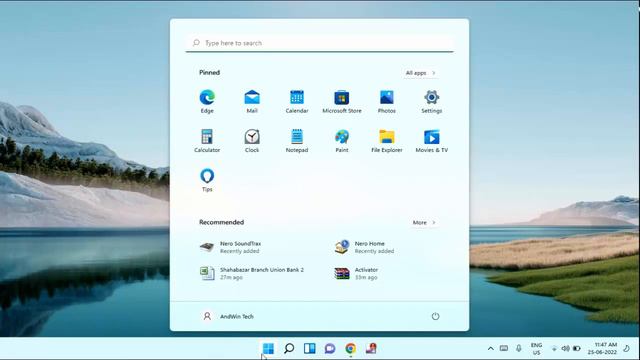Show More recommended items
Screen dimensions: 640x360
click(424, 222)
